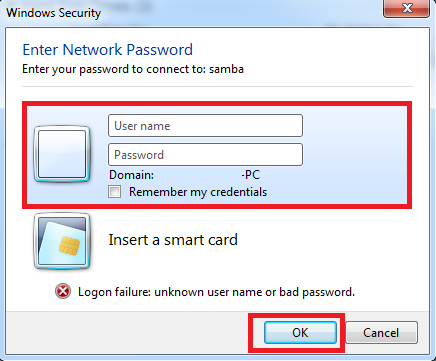Click the red logon failure error icon
436x361 pixels.
(63, 291)
